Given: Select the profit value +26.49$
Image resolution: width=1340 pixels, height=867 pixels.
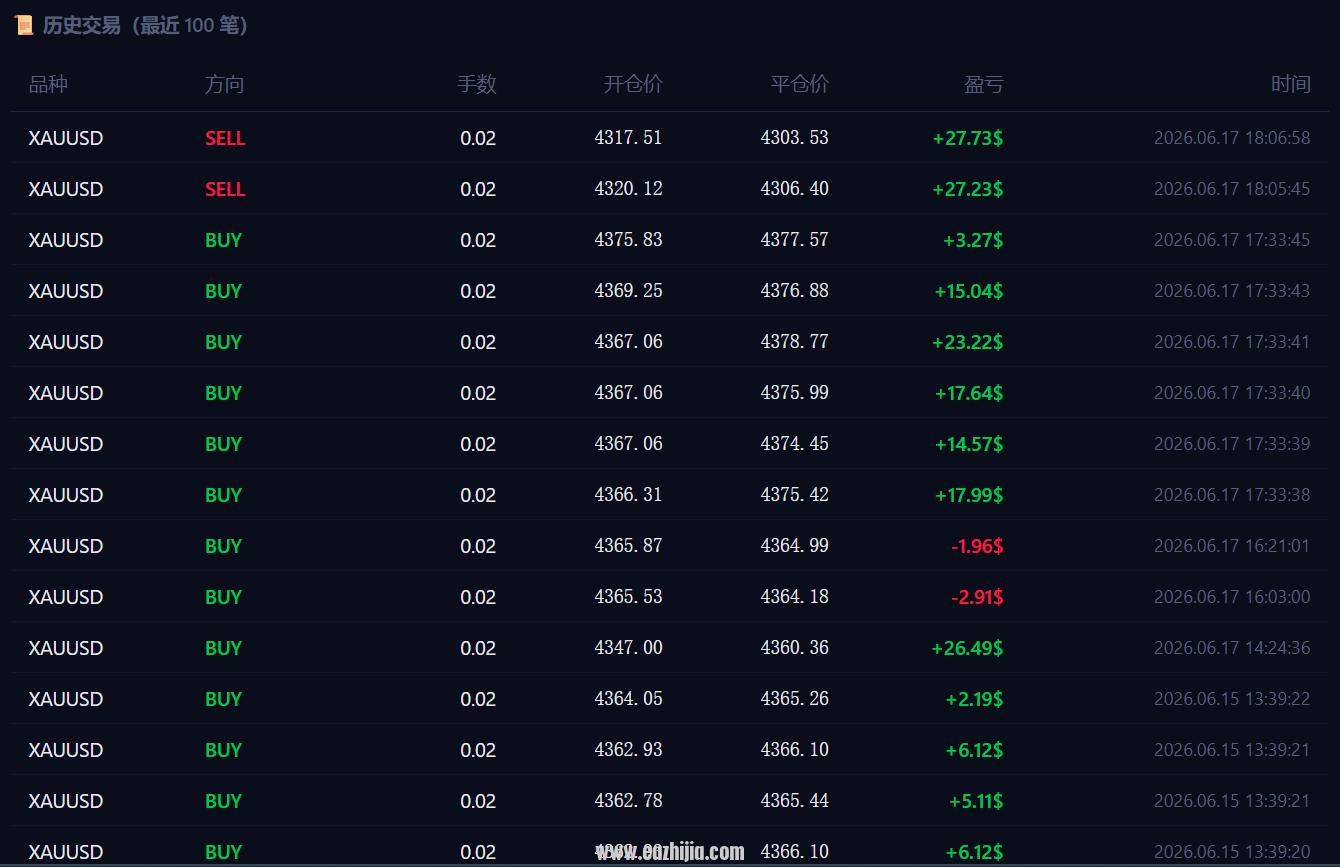Looking at the screenshot, I should 968,648.
